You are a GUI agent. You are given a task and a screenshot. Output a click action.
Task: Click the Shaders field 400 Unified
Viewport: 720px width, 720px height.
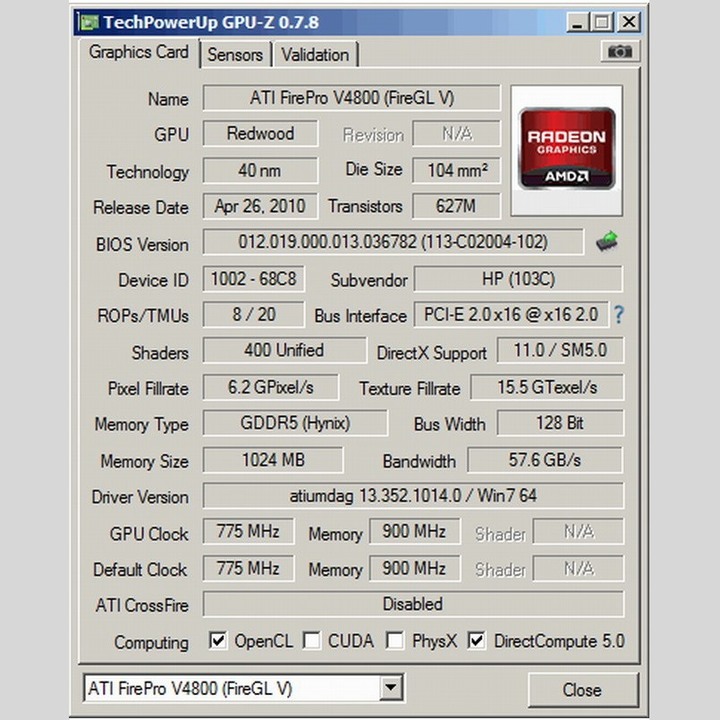coord(285,350)
